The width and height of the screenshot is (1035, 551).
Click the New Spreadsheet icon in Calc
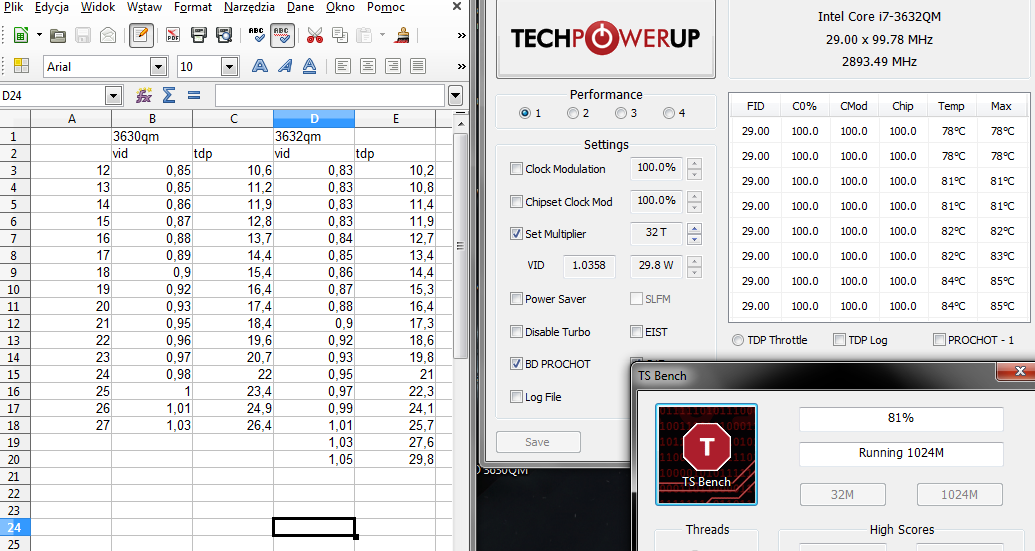click(x=21, y=35)
